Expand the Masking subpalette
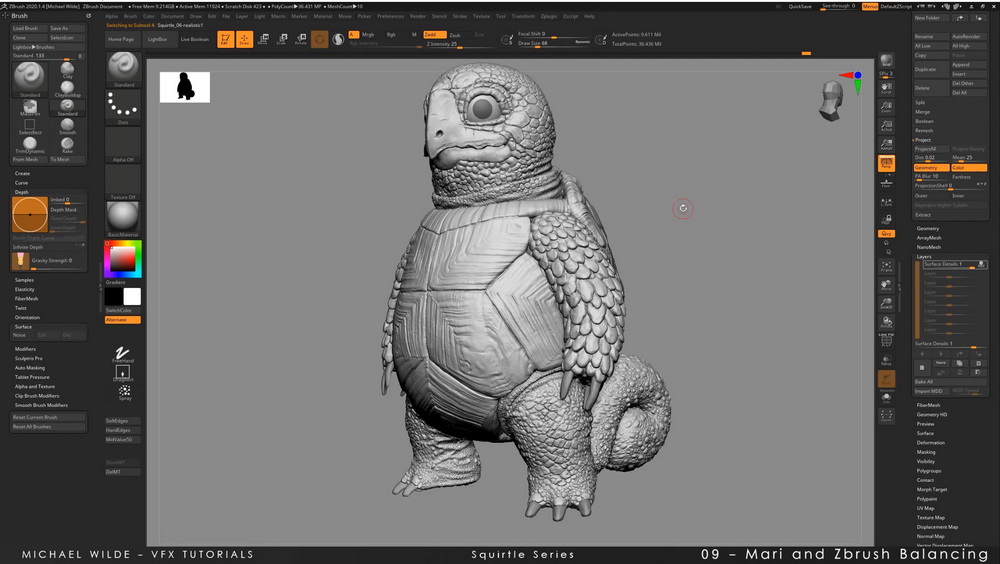Screen dimensions: 1000x564 pos(926,452)
